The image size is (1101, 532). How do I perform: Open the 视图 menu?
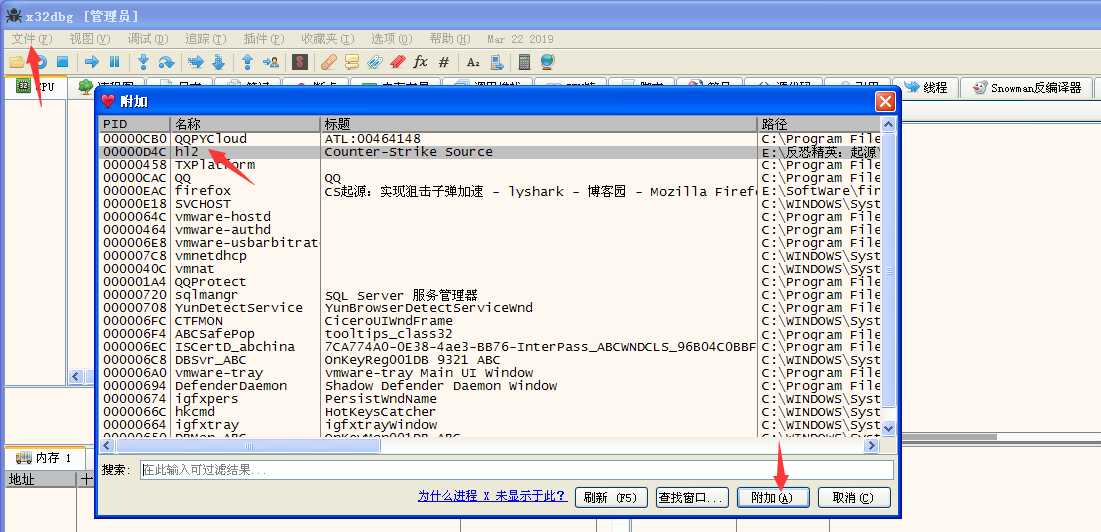point(89,39)
